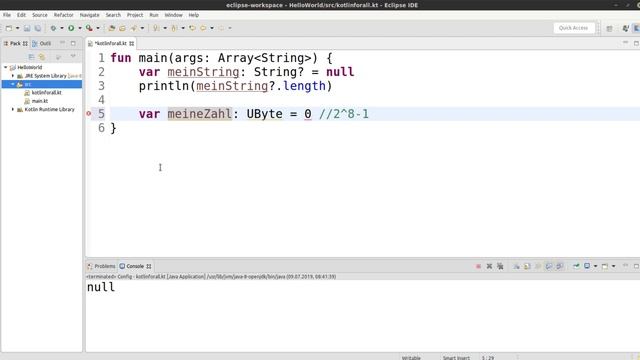The height and width of the screenshot is (360, 640).
Task: Open the Search menu
Action: point(113,15)
